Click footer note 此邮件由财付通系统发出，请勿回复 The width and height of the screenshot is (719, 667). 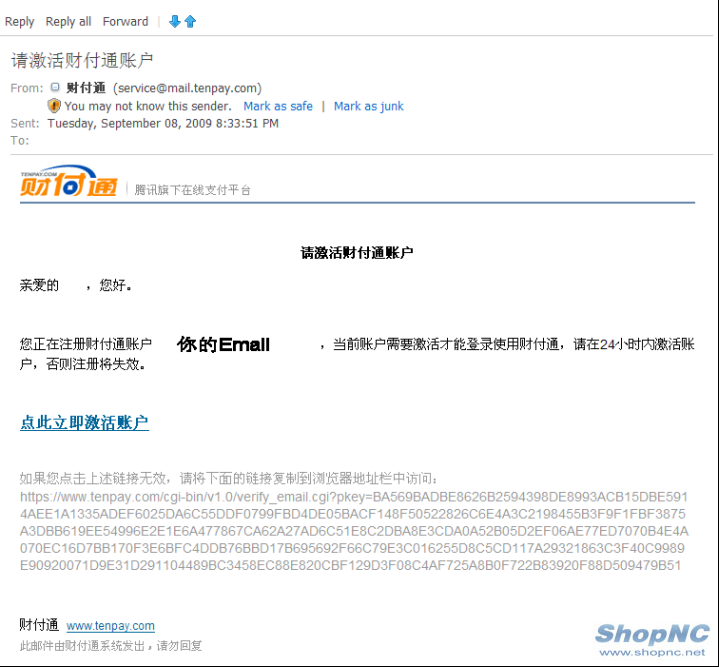click(x=111, y=646)
